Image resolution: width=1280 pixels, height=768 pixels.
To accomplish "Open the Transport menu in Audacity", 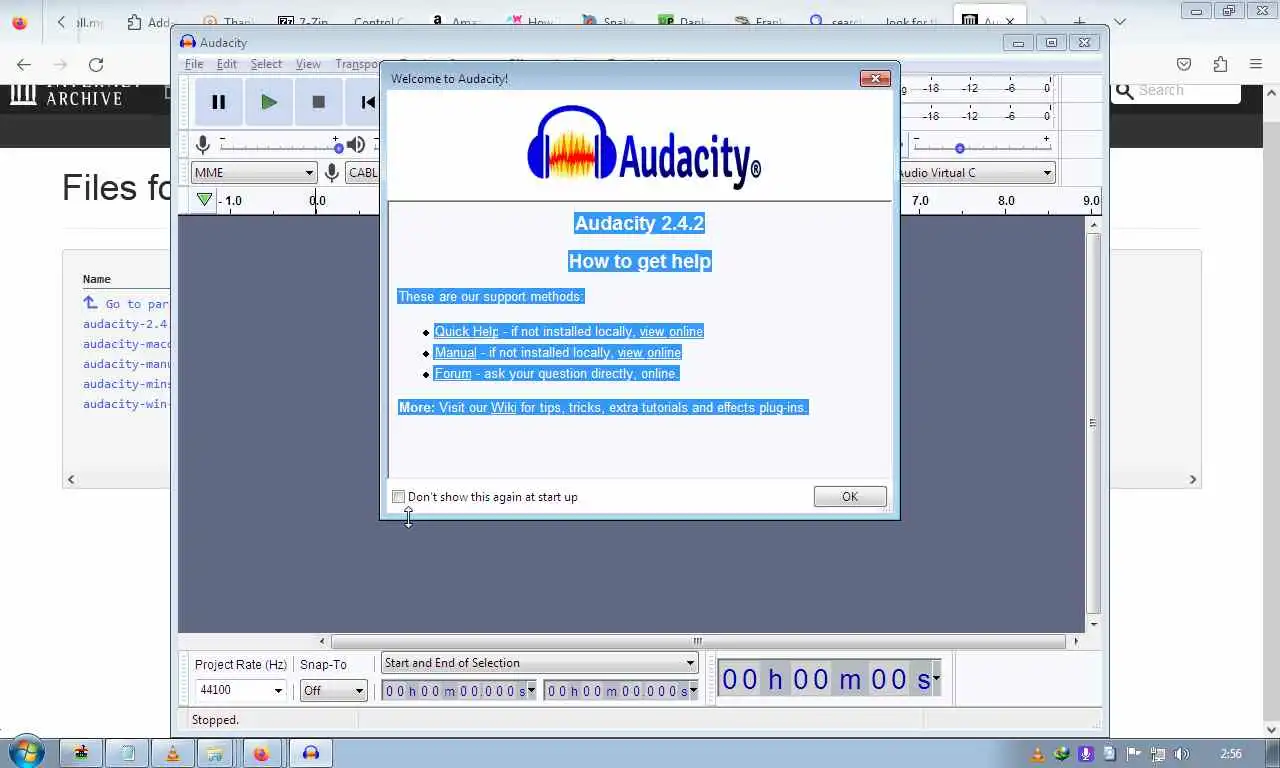I will [357, 64].
